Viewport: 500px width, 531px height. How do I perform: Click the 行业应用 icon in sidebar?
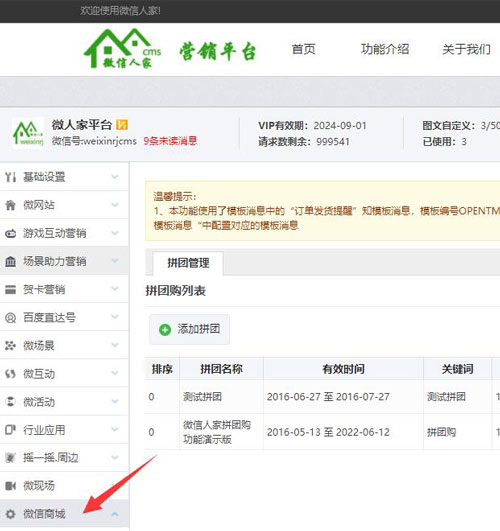10,430
